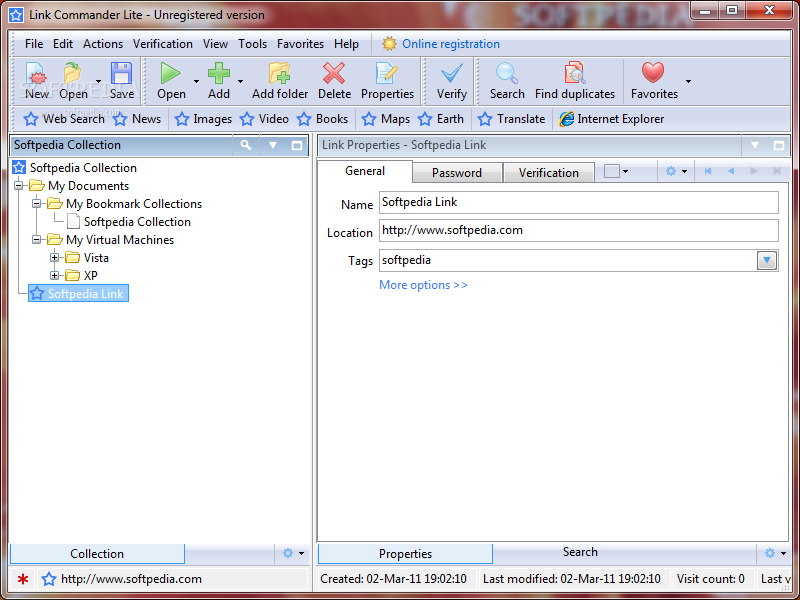Verify links with checkmark icon
The height and width of the screenshot is (600, 800).
click(x=452, y=81)
